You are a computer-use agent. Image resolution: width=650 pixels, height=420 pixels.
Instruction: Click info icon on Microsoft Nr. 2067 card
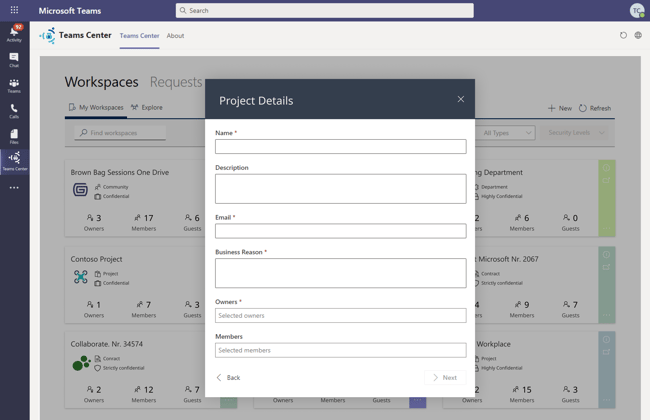coord(606,255)
